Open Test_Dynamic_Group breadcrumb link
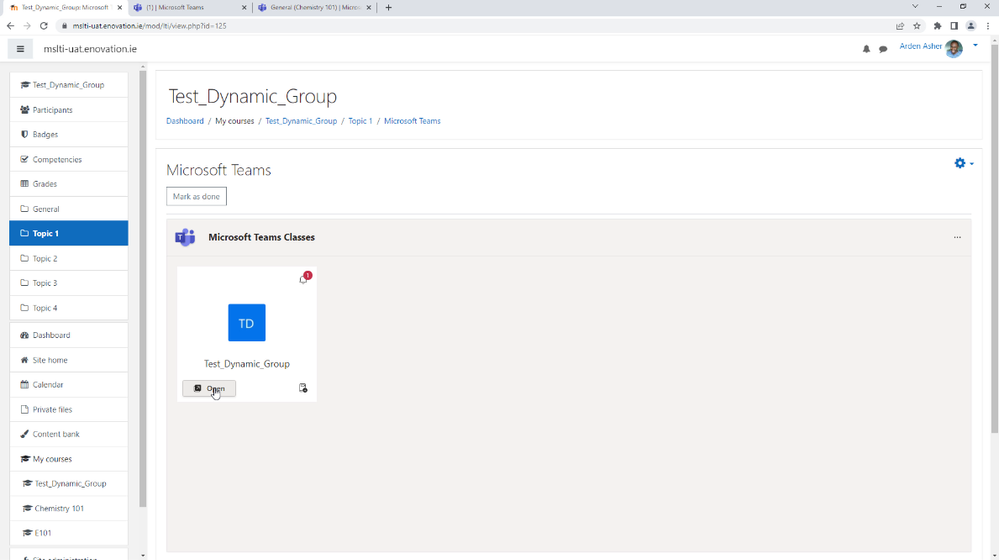 tap(301, 121)
